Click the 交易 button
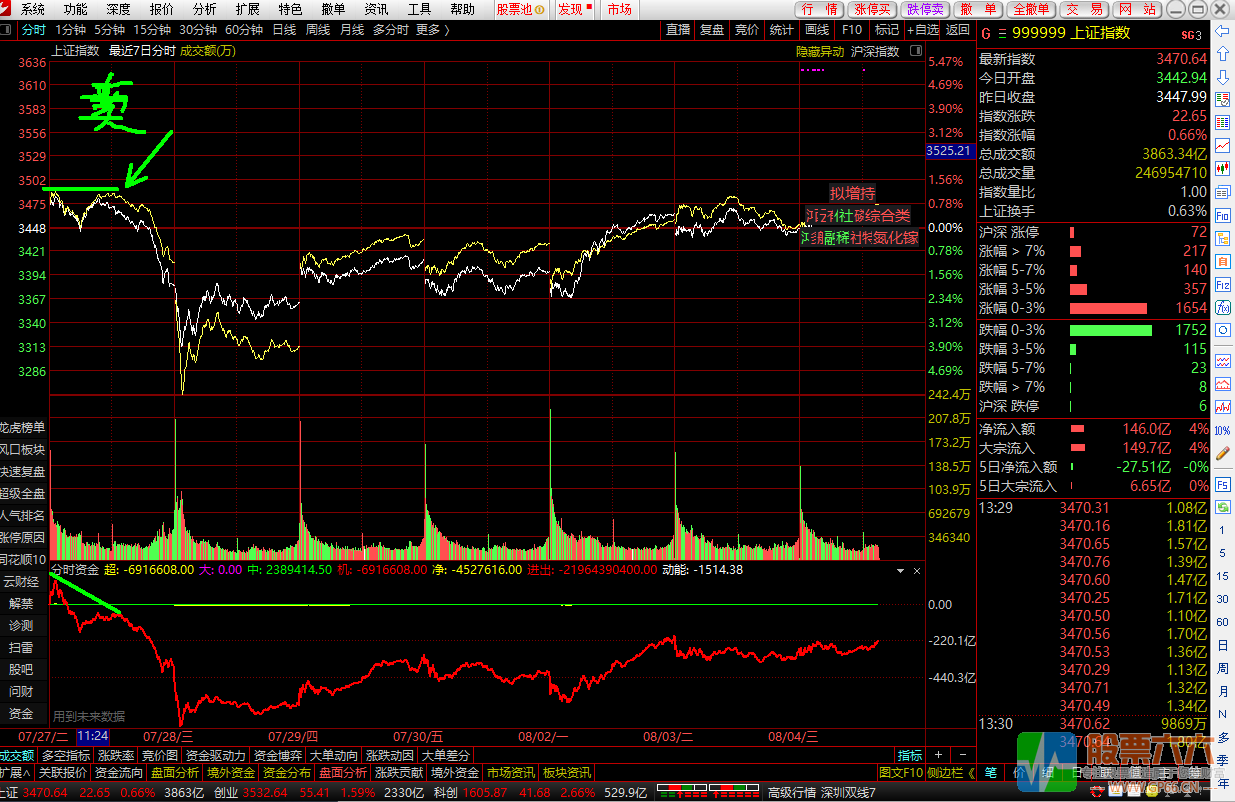This screenshot has height=802, width=1235. [x=1084, y=9]
